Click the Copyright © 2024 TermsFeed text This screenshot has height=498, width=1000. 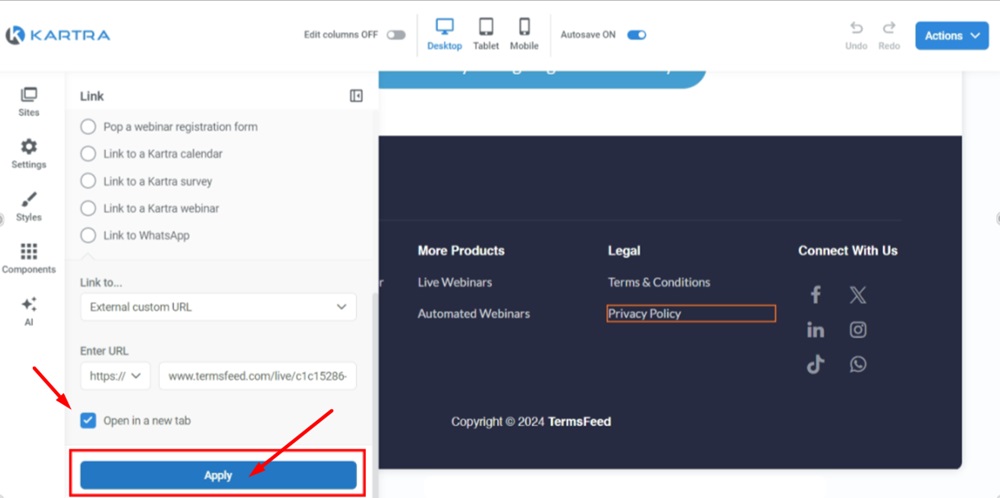531,421
